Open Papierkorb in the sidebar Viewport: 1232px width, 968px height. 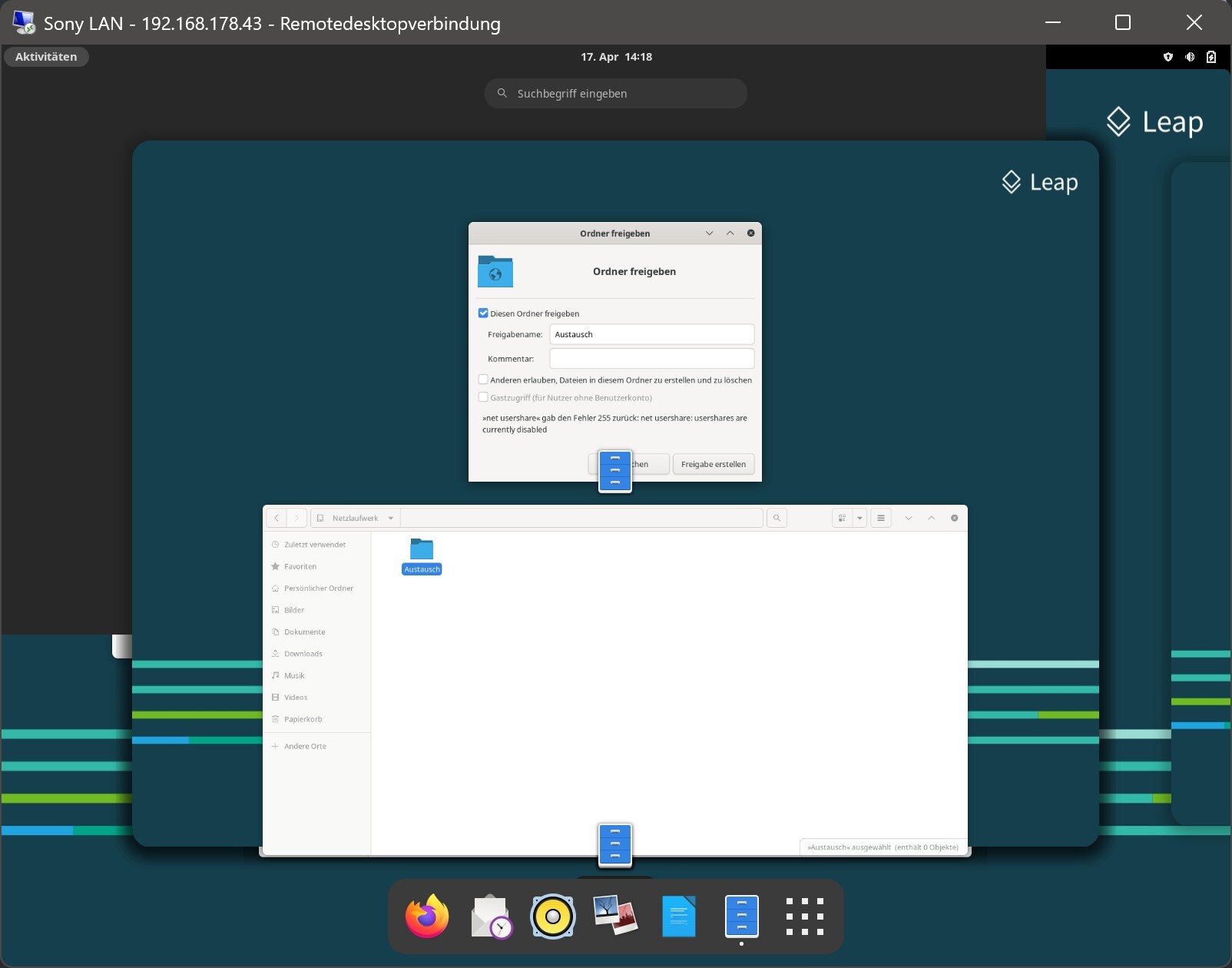point(303,719)
